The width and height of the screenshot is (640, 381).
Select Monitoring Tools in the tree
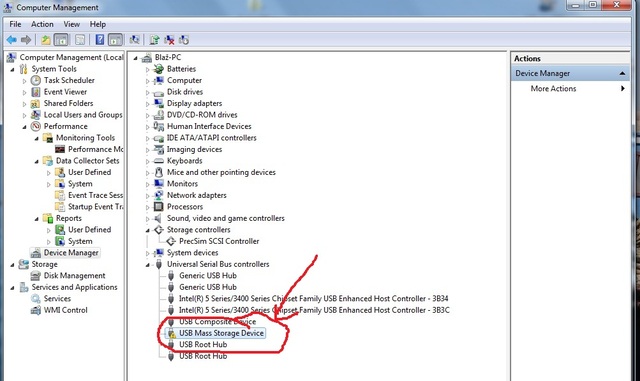(85, 138)
